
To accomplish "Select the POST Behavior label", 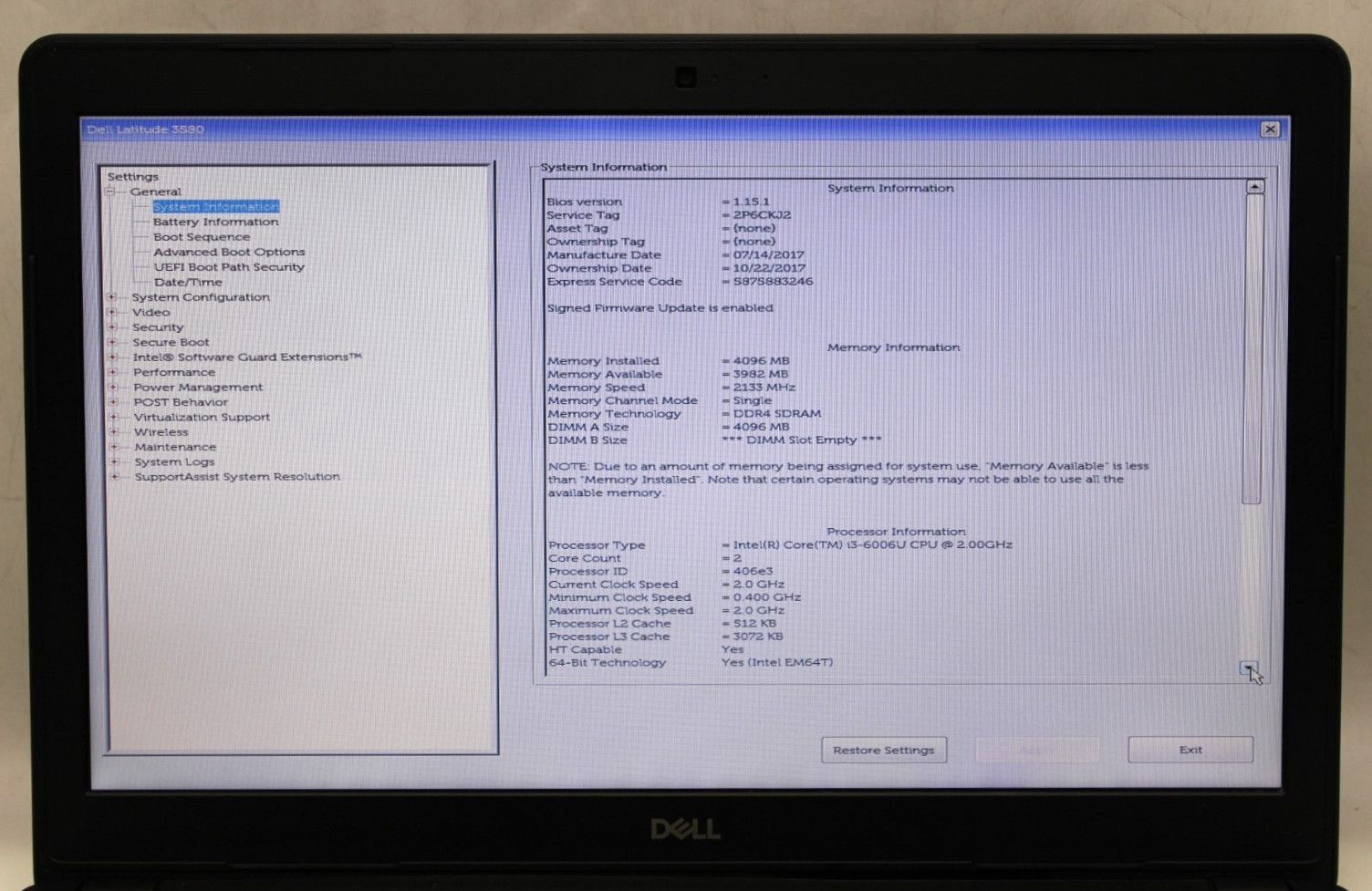I will point(181,402).
